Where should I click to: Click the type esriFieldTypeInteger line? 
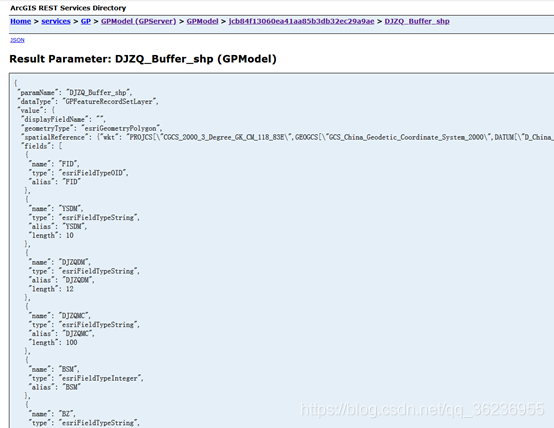pyautogui.click(x=86, y=378)
